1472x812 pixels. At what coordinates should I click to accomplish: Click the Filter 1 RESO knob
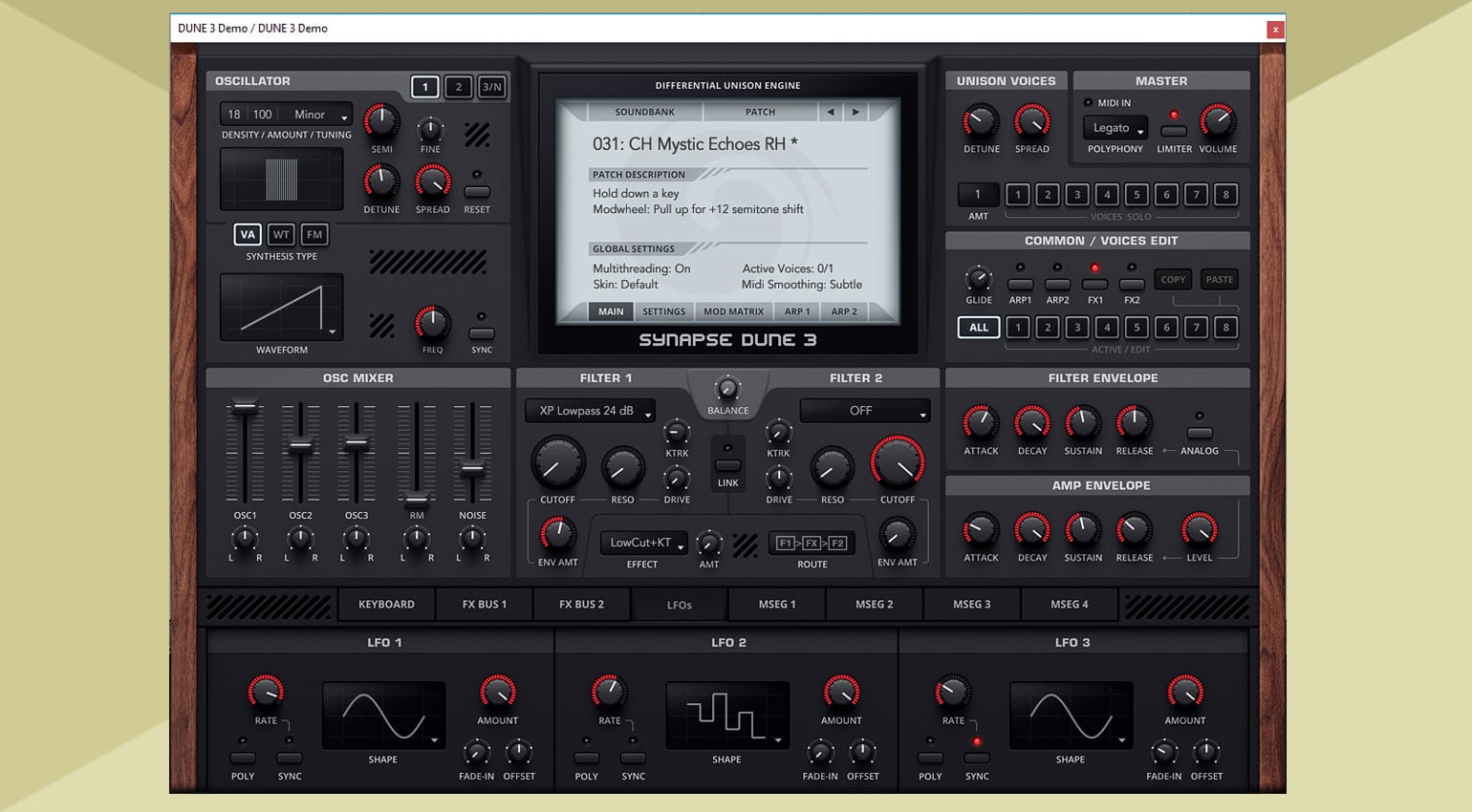(622, 468)
